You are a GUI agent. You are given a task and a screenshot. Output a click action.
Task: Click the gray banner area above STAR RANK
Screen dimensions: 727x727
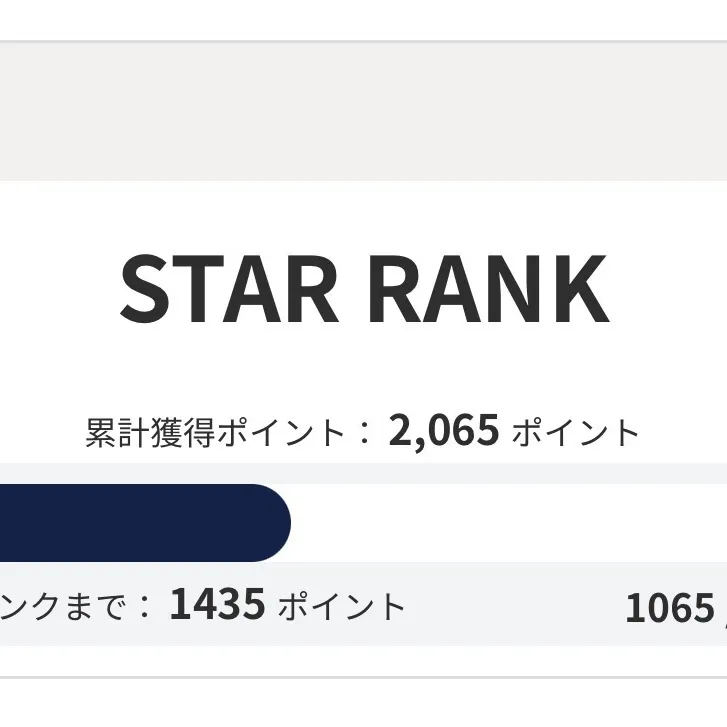tap(363, 112)
